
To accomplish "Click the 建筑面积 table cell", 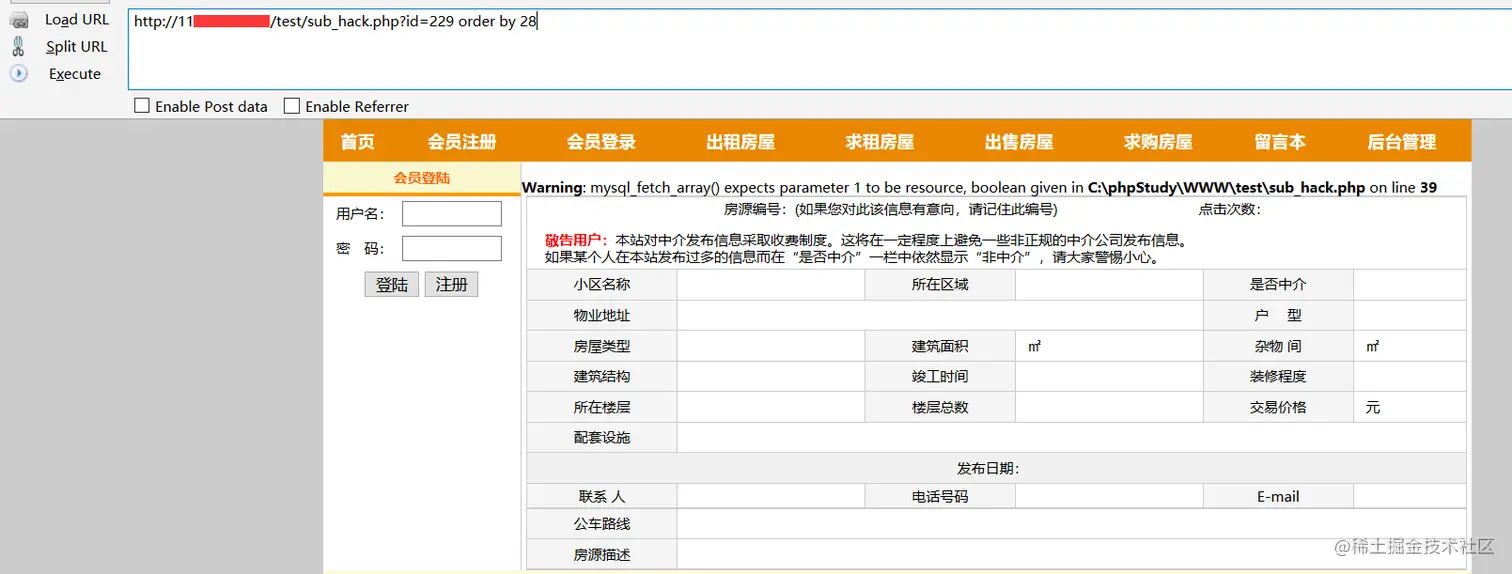I will tap(940, 346).
